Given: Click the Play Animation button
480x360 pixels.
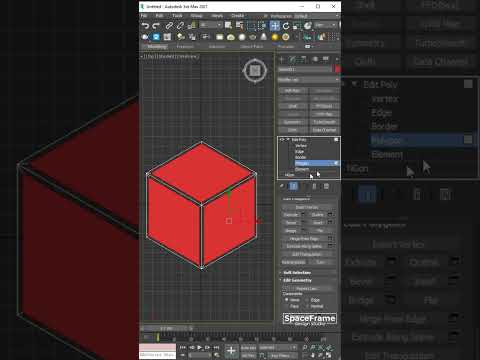Looking at the screenshot, I should (200, 348).
